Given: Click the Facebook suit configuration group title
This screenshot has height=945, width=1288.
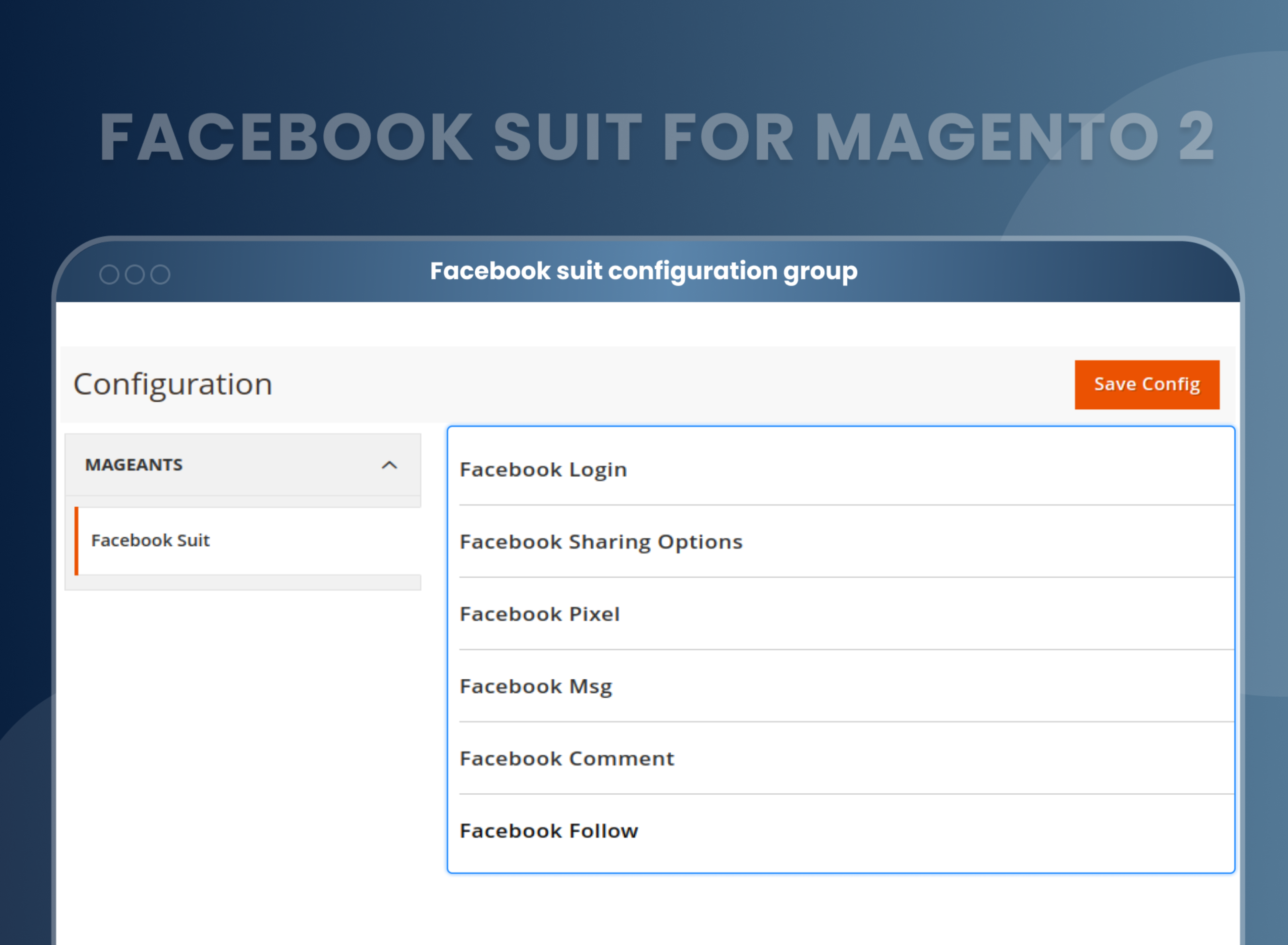Looking at the screenshot, I should click(644, 270).
